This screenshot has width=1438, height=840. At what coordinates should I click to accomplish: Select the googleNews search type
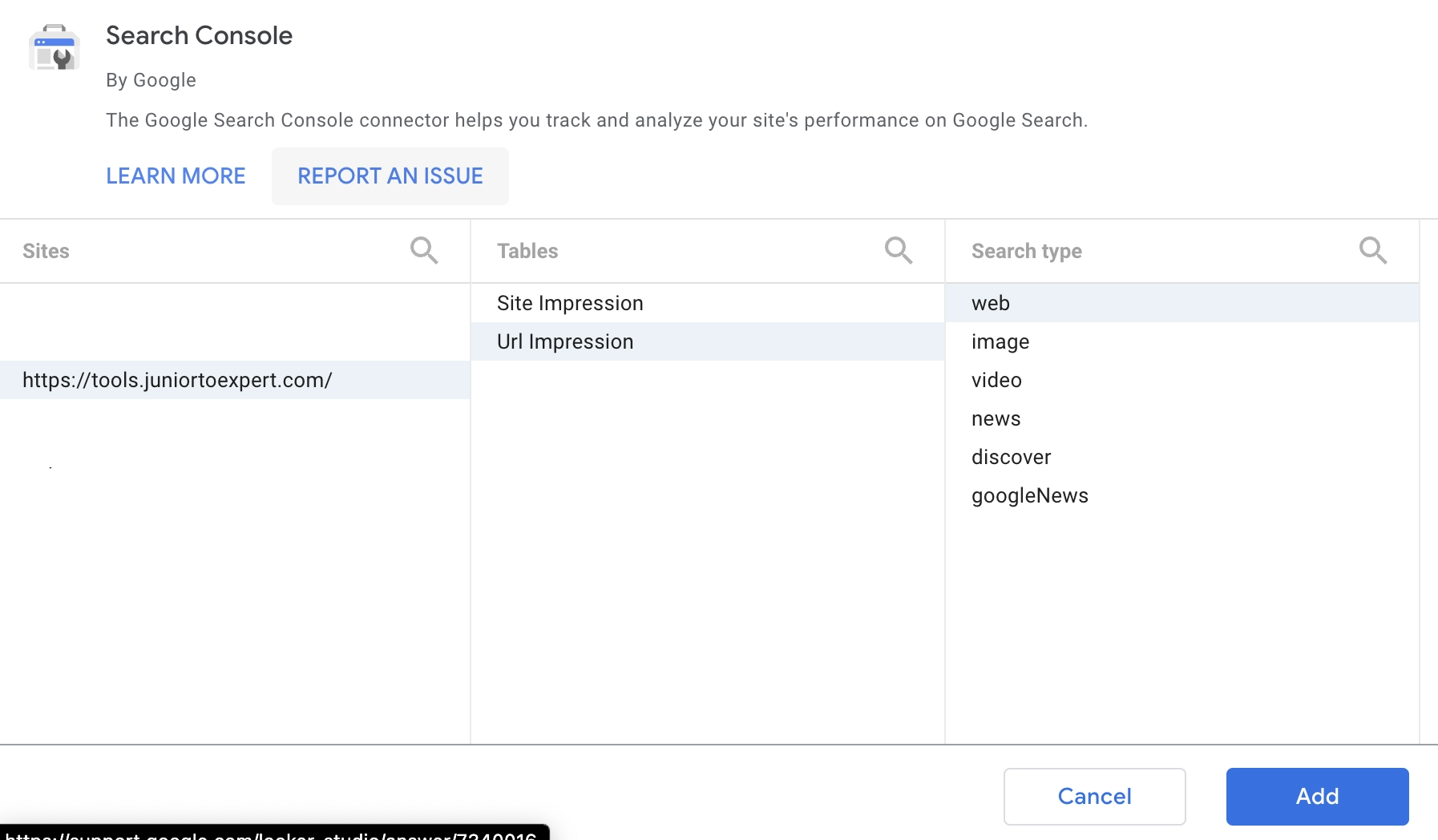[x=1182, y=495]
